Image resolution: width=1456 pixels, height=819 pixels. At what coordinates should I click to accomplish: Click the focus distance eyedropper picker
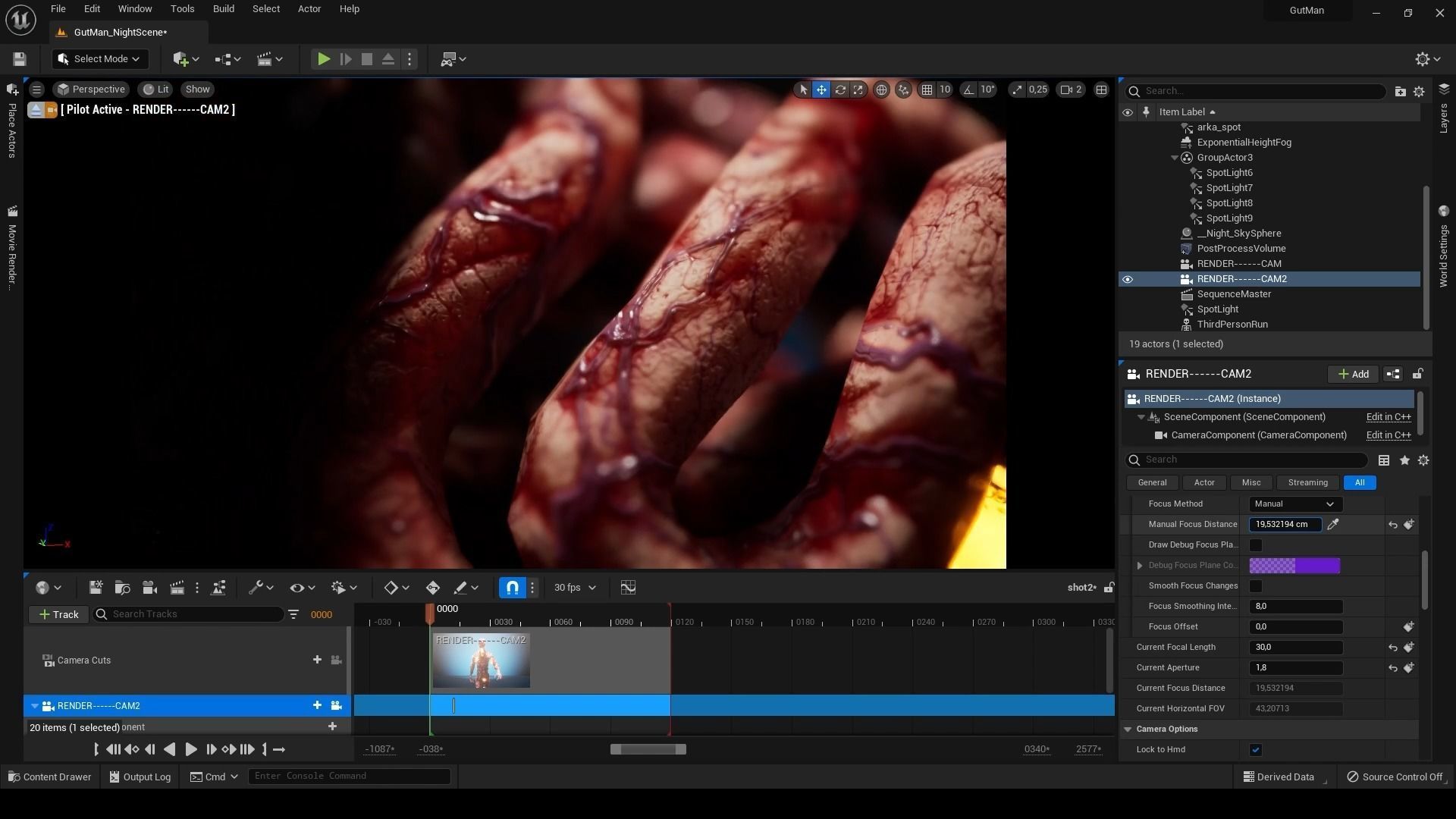point(1333,524)
